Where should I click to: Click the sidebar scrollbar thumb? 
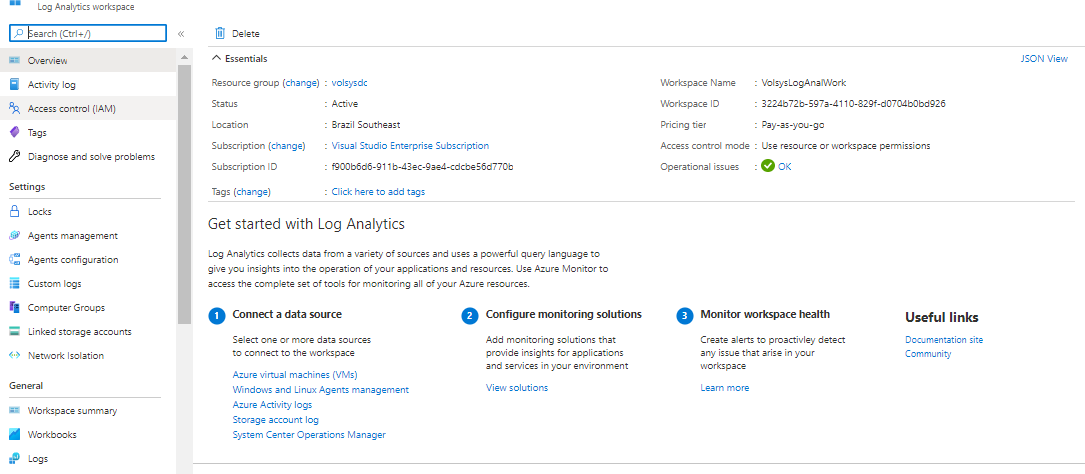point(184,194)
